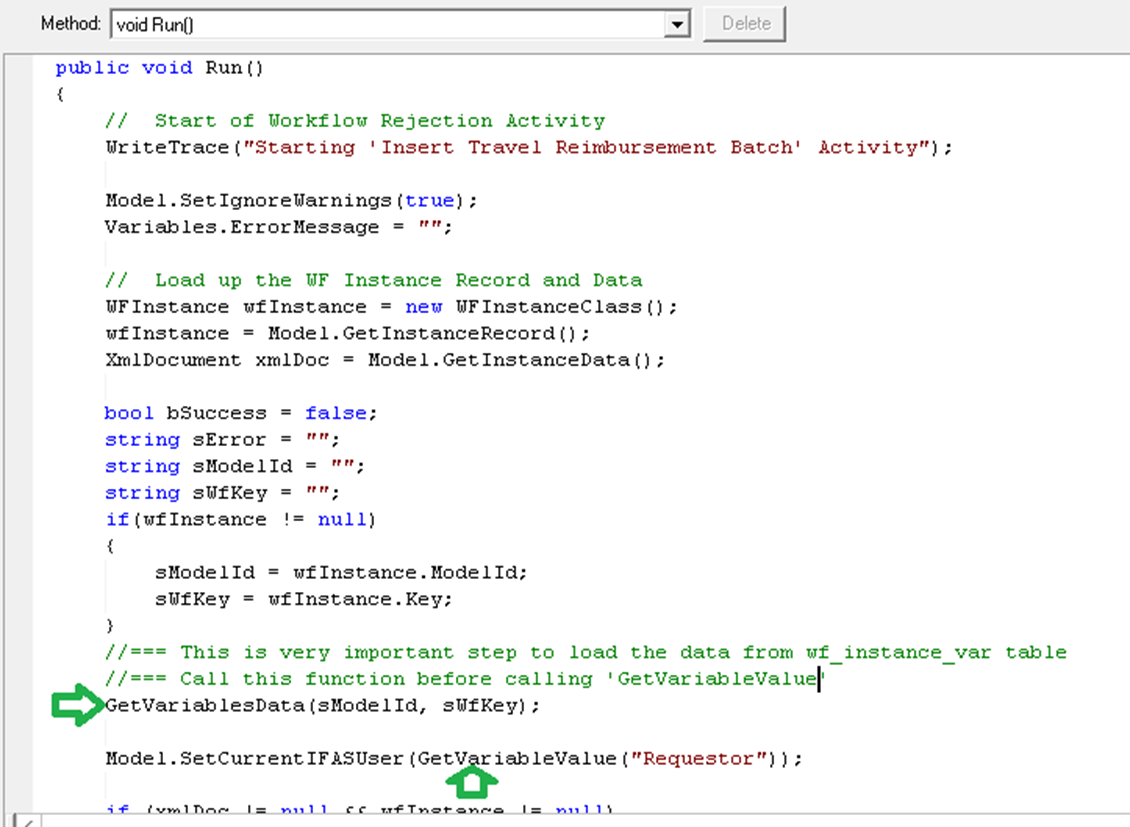Click the green right-pointing arrow marker
Image resolution: width=1130 pixels, height=827 pixels.
tap(76, 706)
